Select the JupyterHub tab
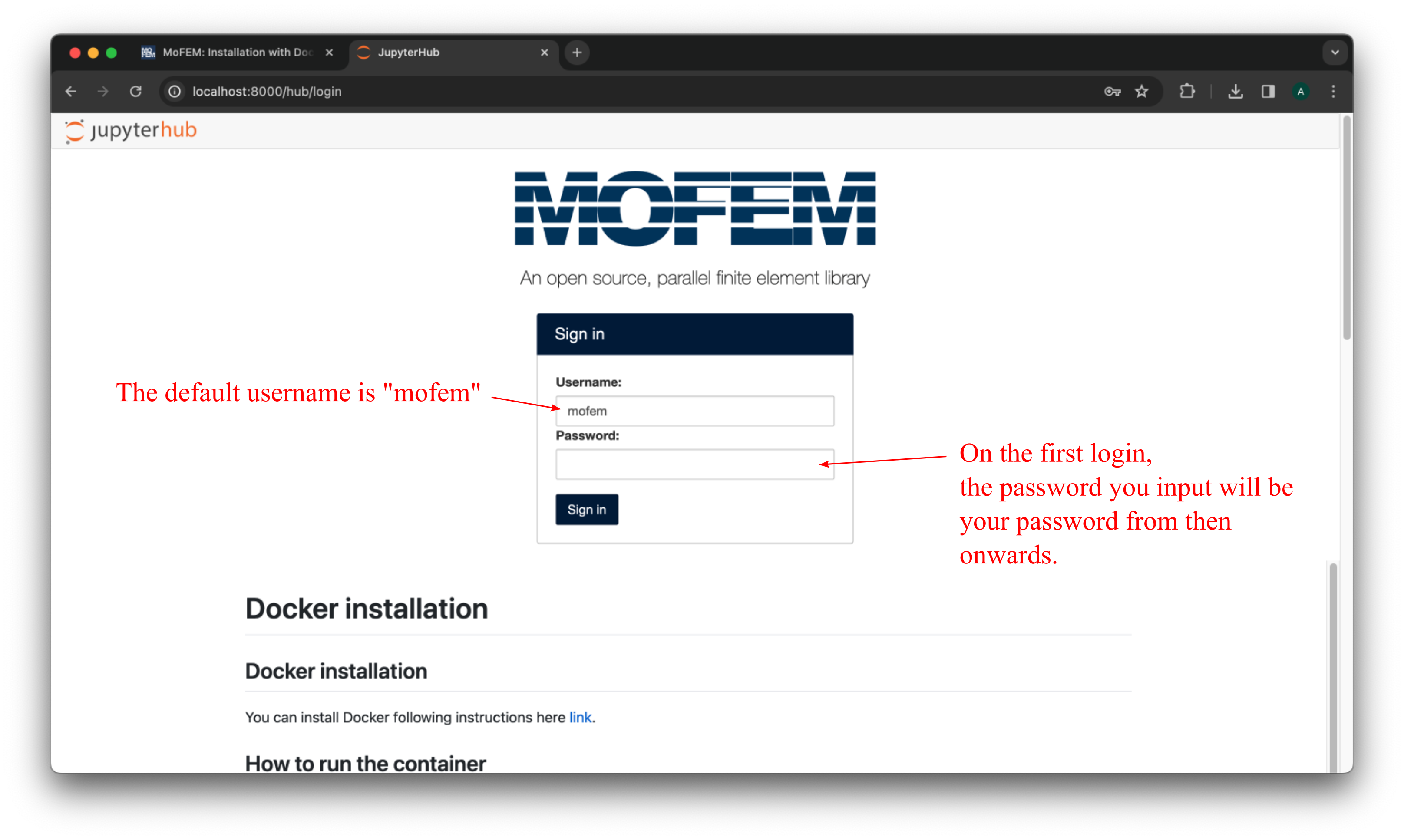 (x=453, y=53)
